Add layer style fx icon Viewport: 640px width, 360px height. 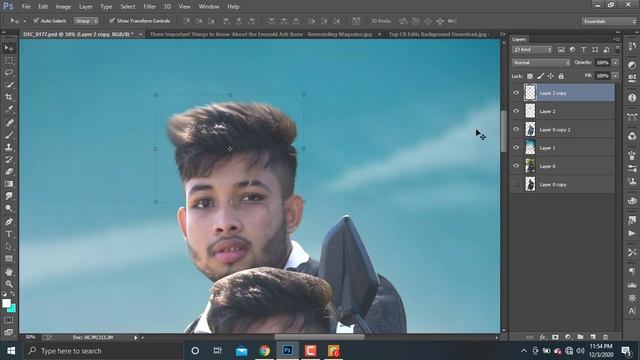[x=542, y=337]
